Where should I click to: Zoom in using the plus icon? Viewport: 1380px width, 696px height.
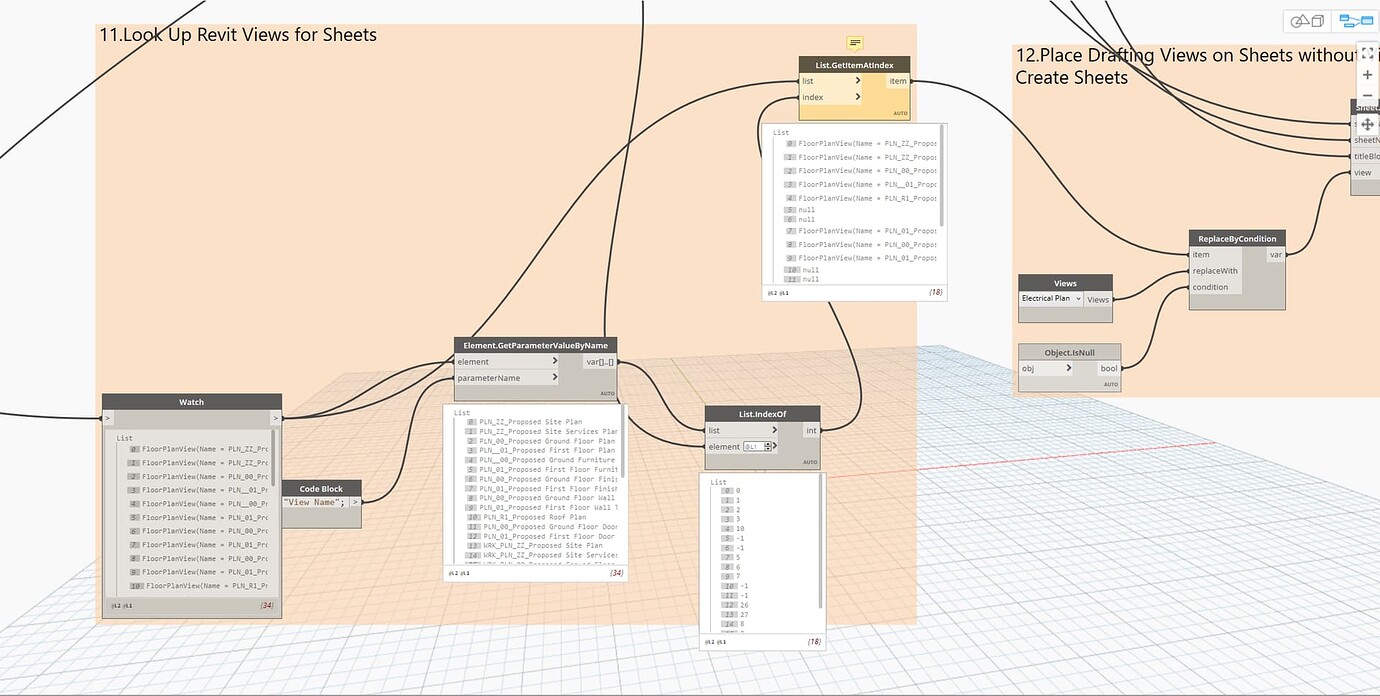point(1367,74)
